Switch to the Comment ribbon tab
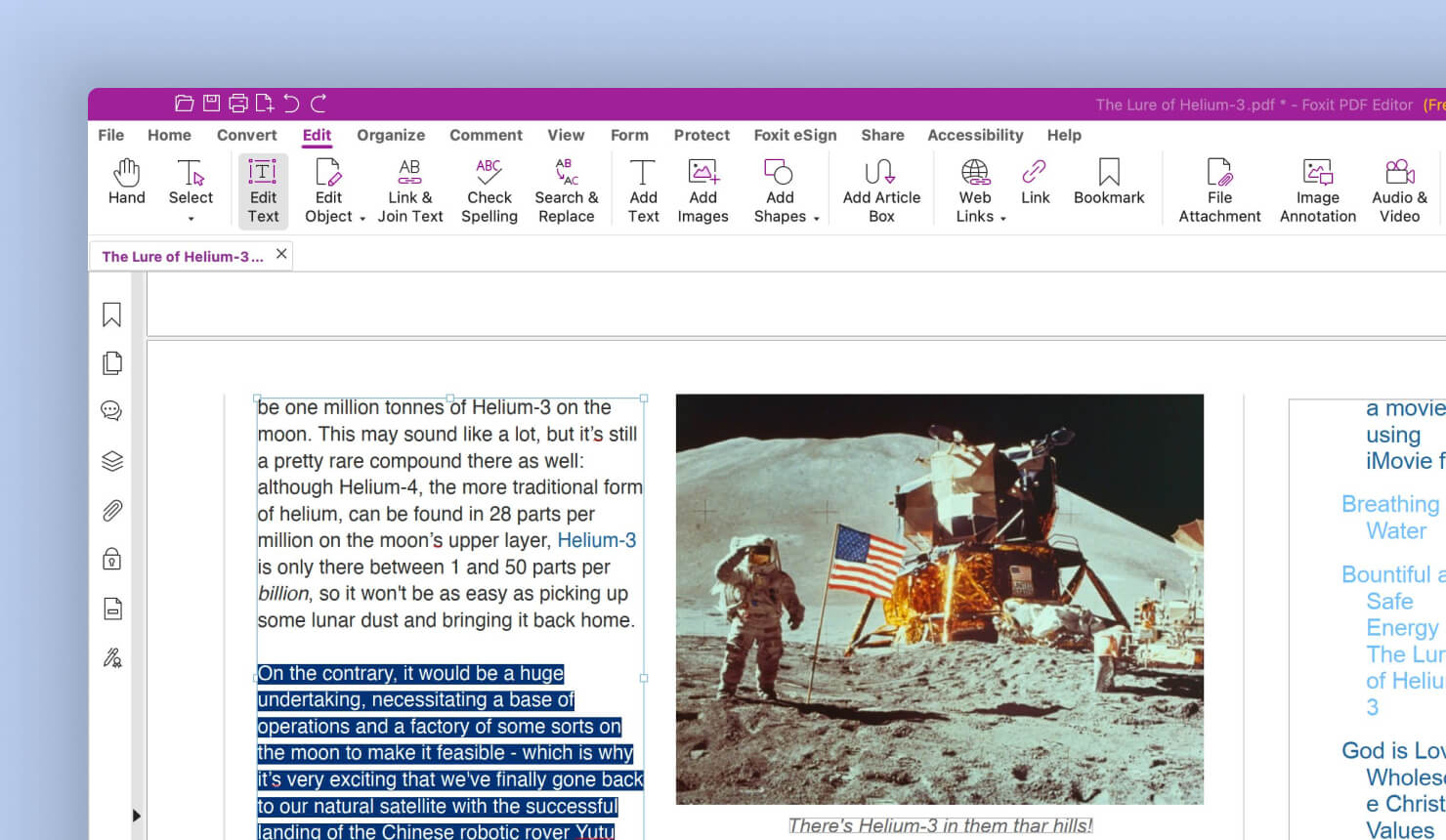The height and width of the screenshot is (840, 1446). coord(486,135)
